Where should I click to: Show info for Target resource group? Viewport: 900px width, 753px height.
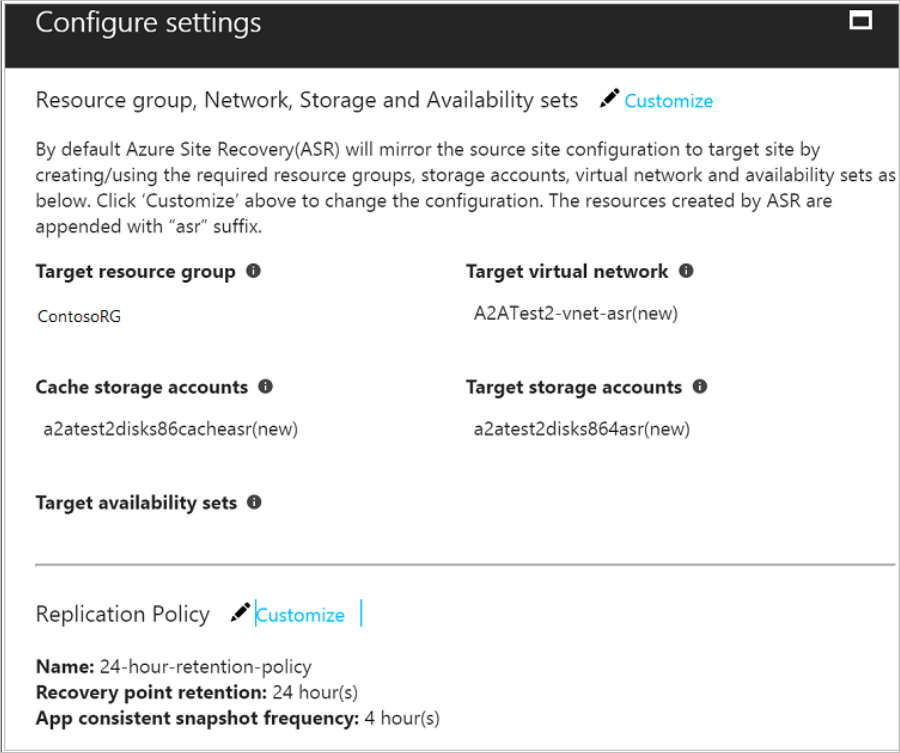(253, 271)
